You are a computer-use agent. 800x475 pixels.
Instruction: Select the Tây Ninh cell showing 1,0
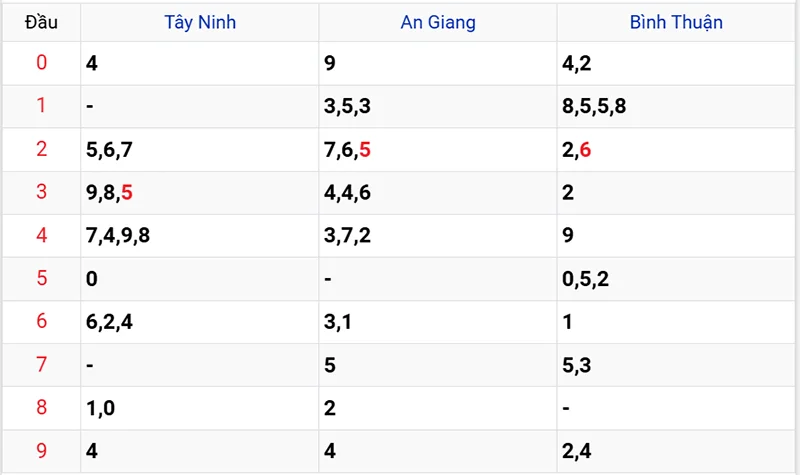[101, 408]
